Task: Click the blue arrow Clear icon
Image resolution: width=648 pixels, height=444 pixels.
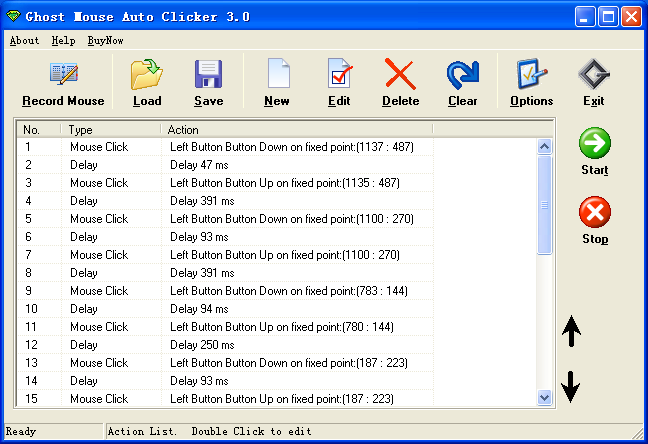Action: click(463, 74)
